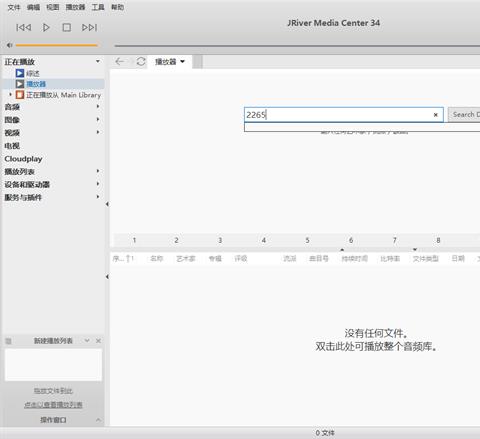Mute audio using the speaker icon

coord(9,45)
